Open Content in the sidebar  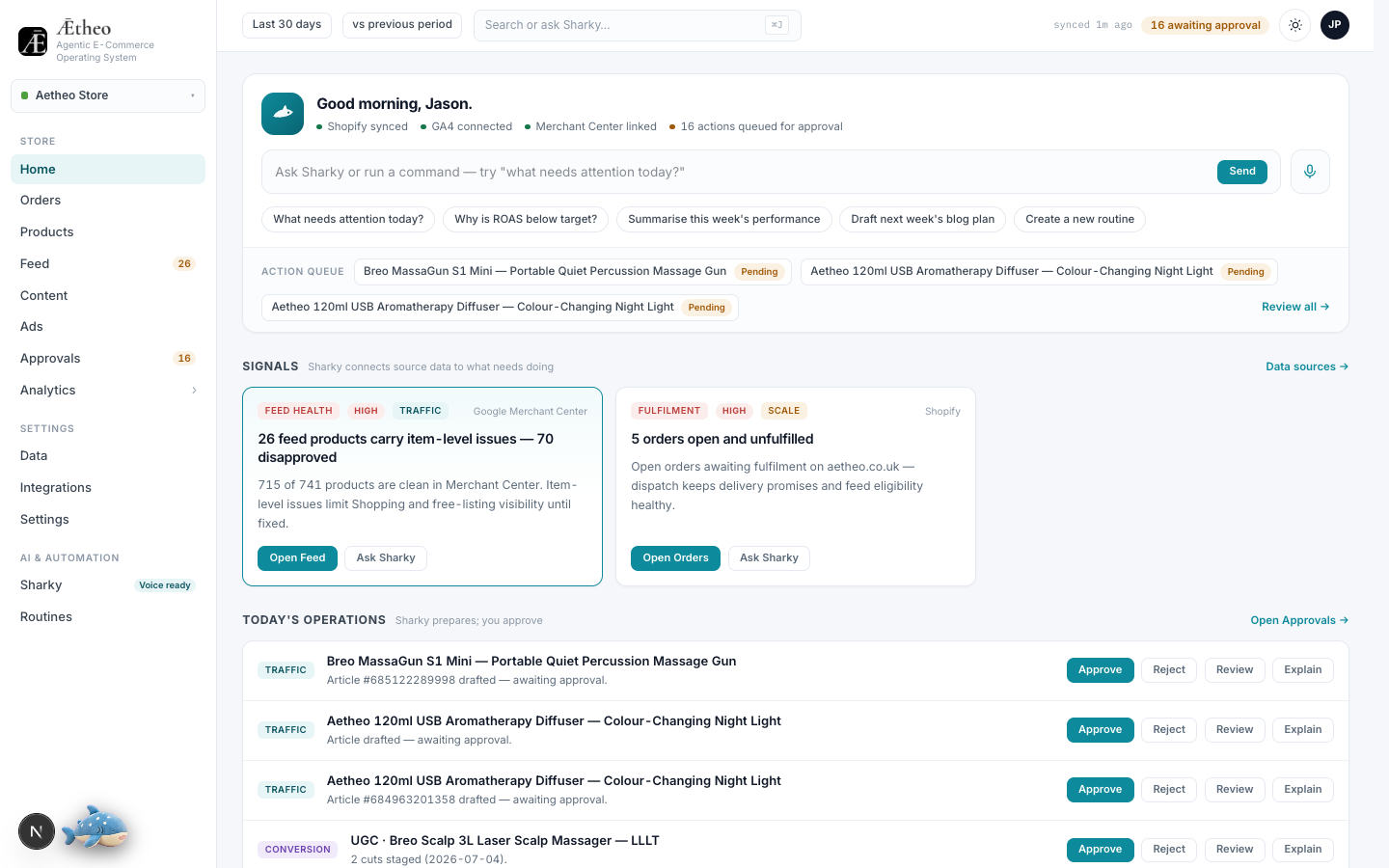108,296
